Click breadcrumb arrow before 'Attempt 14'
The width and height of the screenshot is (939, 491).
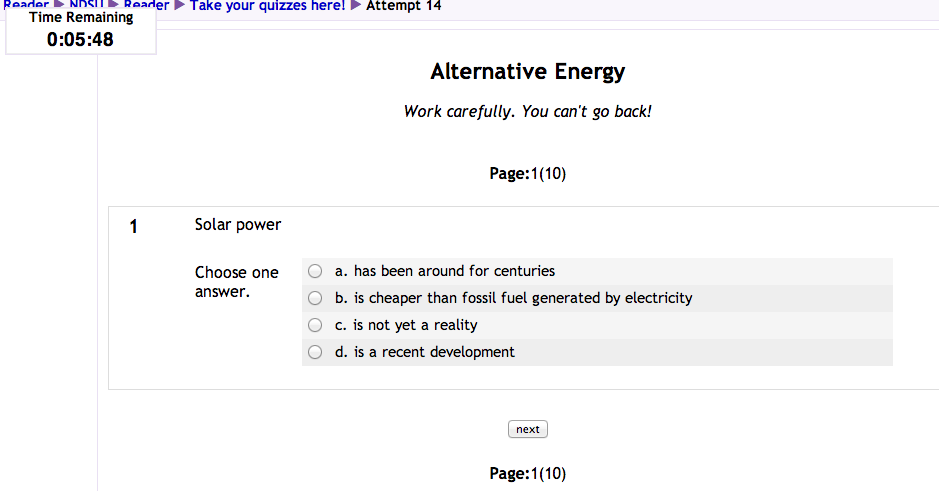(356, 6)
